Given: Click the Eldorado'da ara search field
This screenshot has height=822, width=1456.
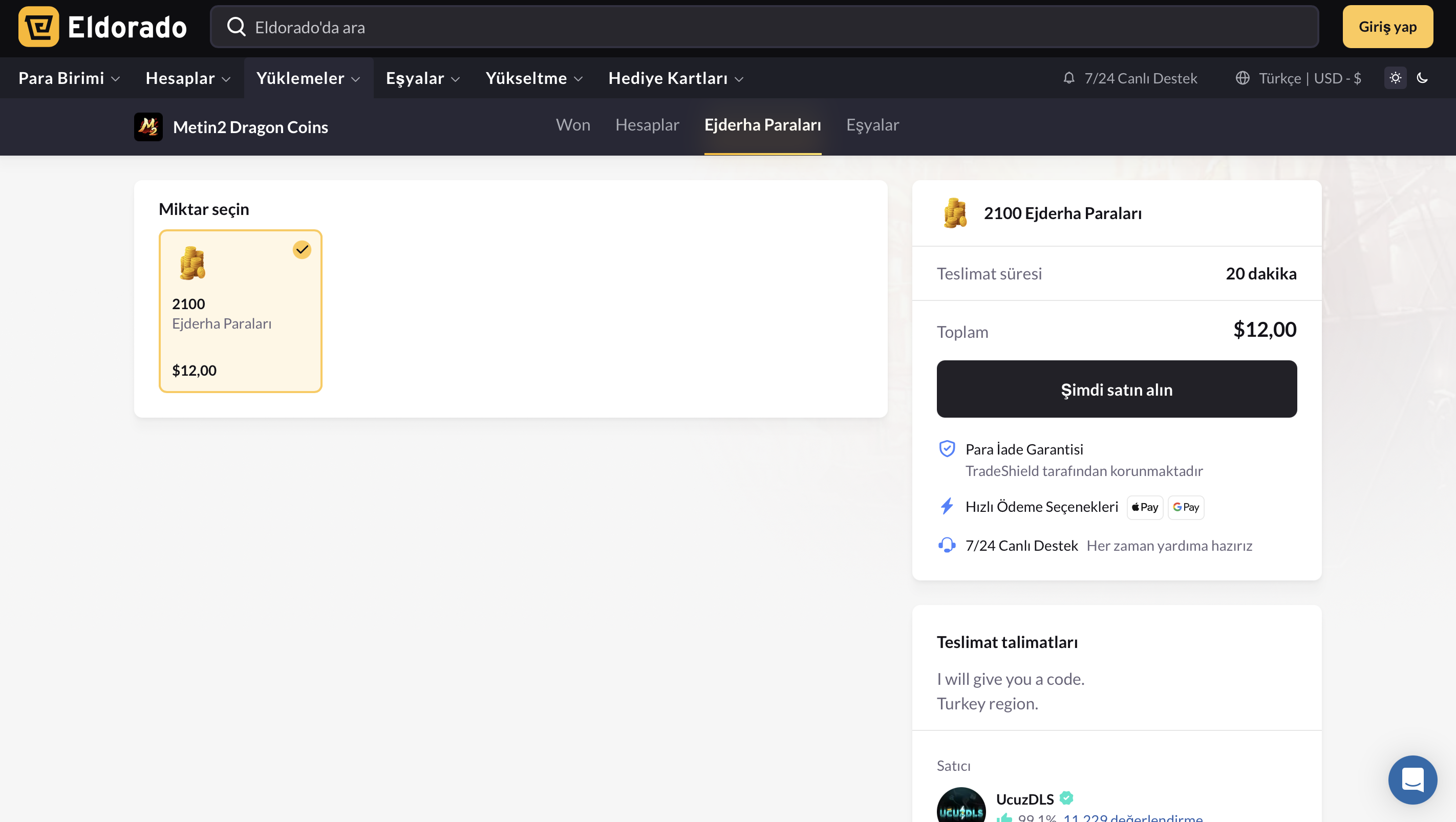Looking at the screenshot, I should 763,27.
